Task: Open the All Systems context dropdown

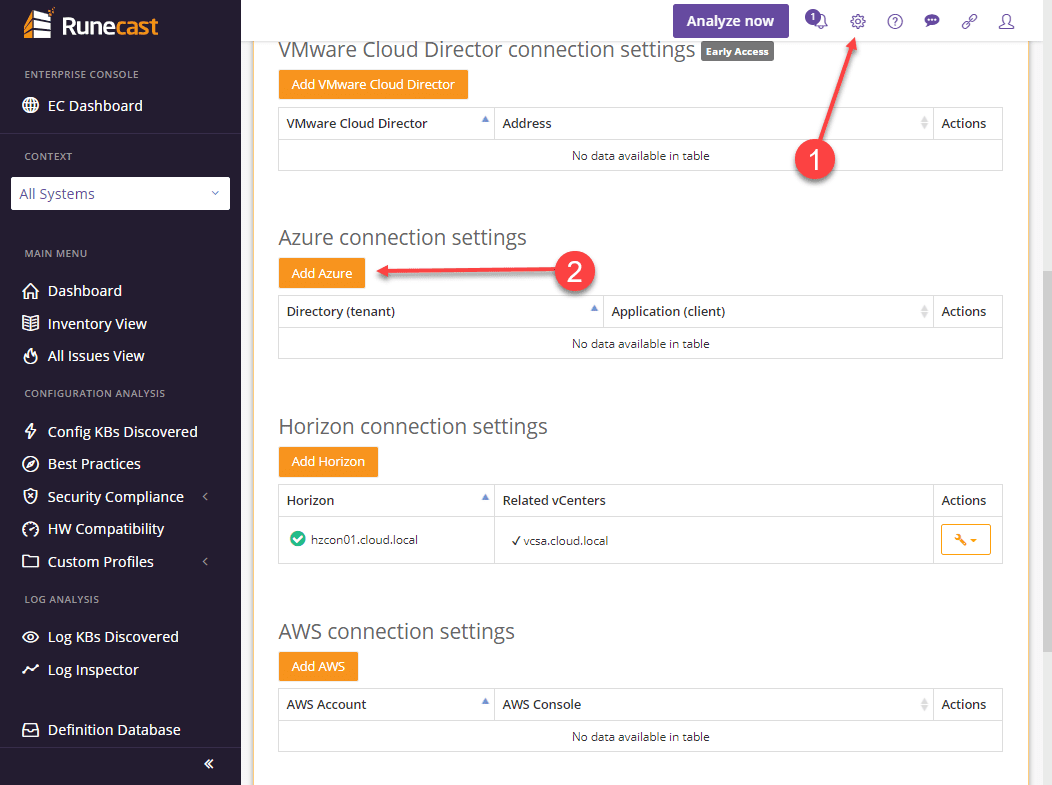Action: coord(120,193)
